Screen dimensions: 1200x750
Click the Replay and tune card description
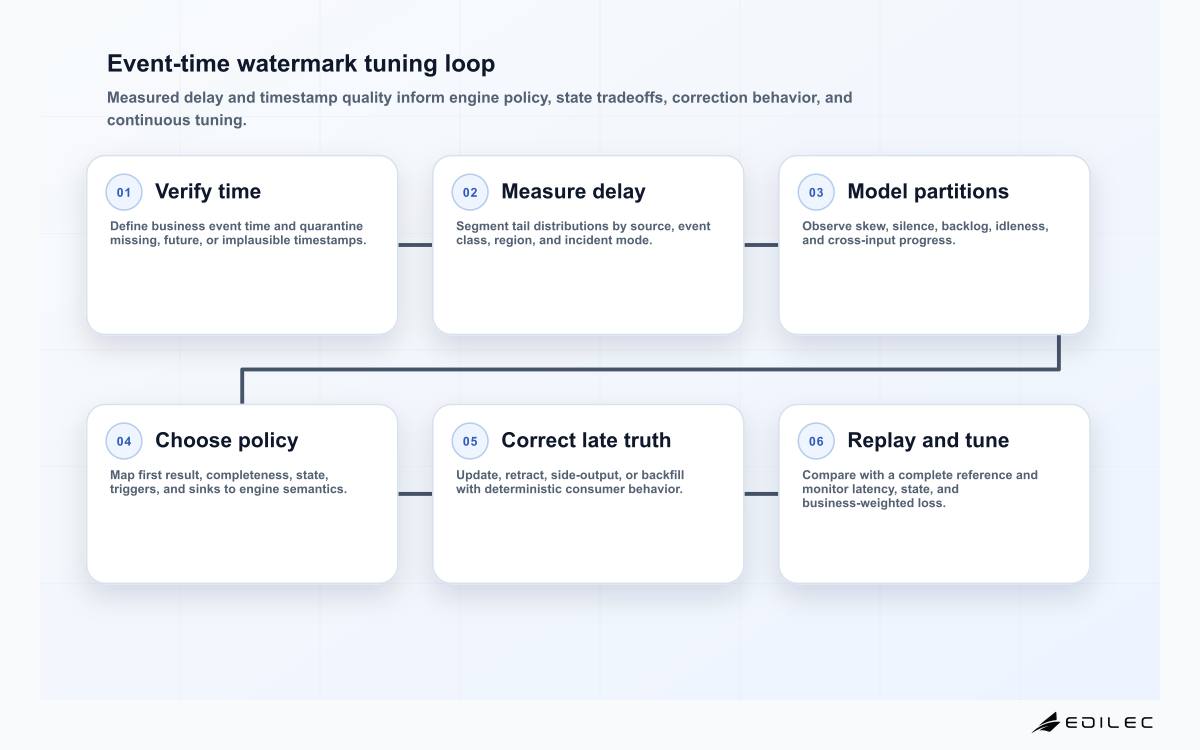pyautogui.click(x=920, y=489)
